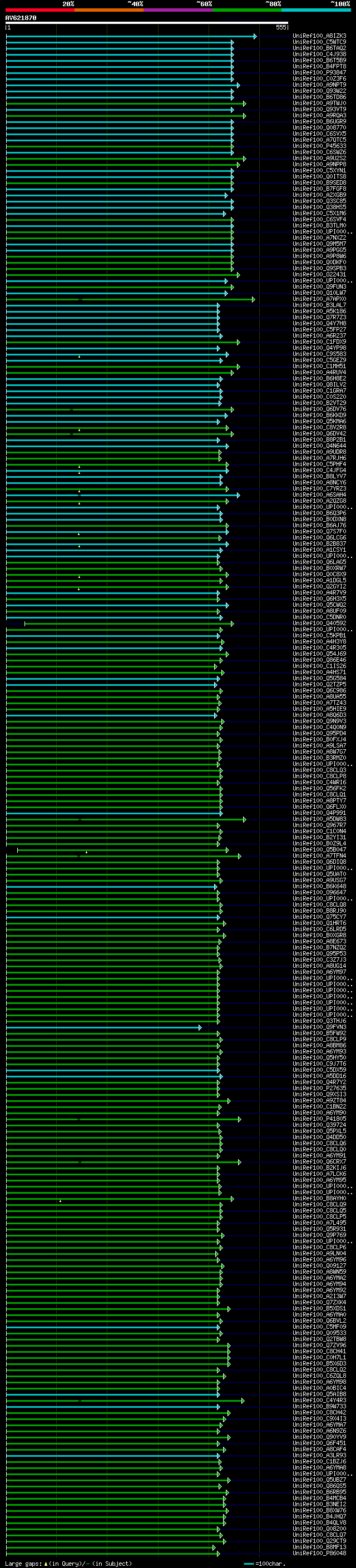Click the UniRef100_Q08770 label

[x=319, y=128]
